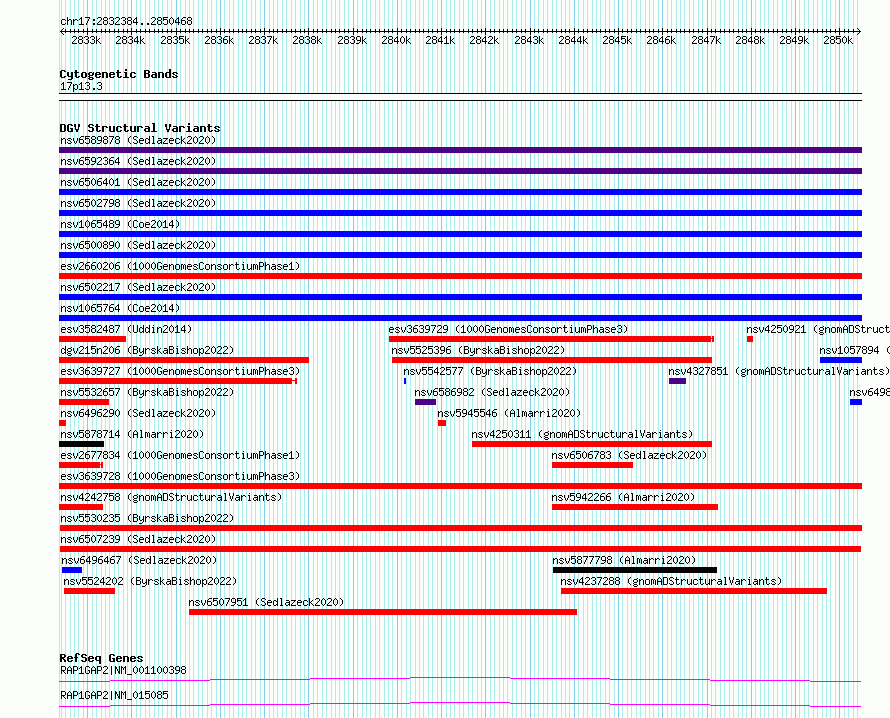Viewport: 890px width, 718px height.
Task: Click the 2836k ruler tick label
Action: pyautogui.click(x=219, y=40)
